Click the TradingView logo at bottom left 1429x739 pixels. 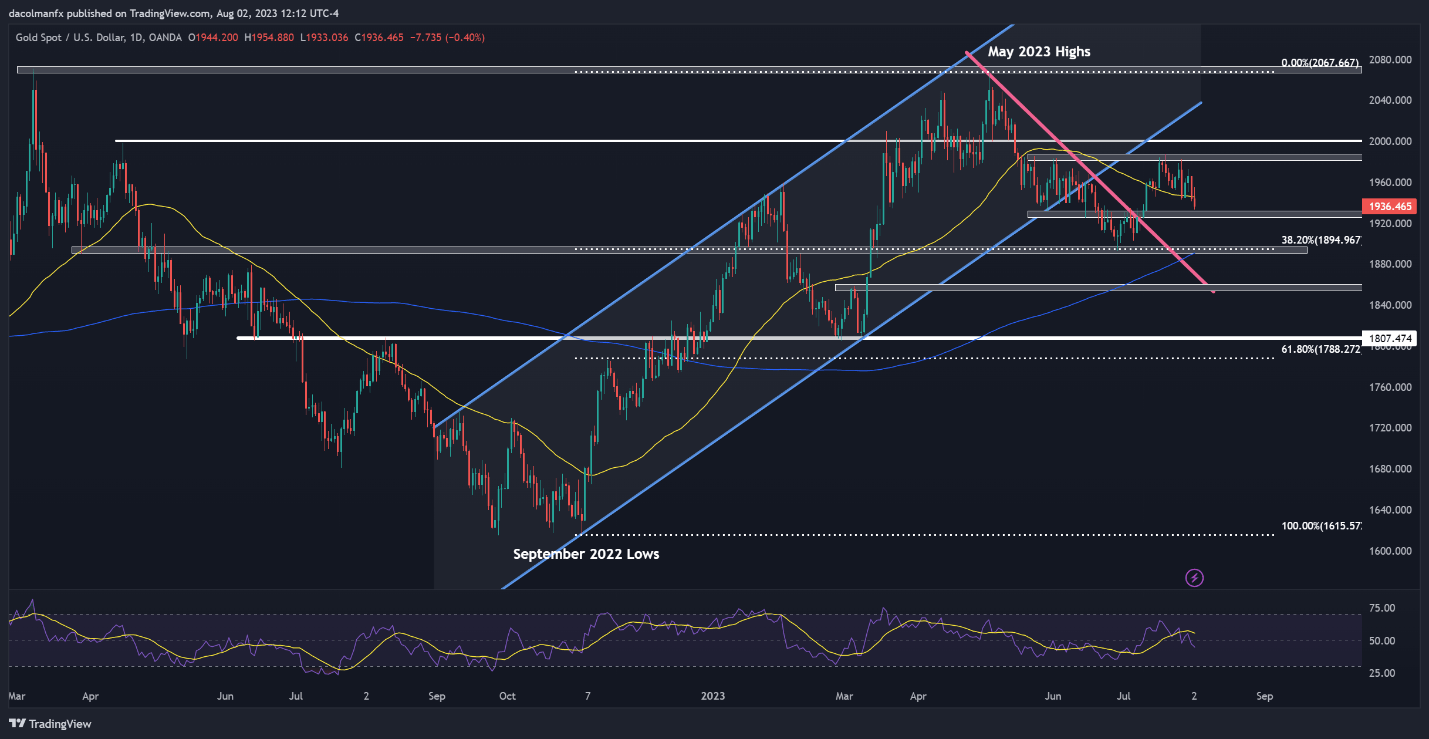point(48,723)
